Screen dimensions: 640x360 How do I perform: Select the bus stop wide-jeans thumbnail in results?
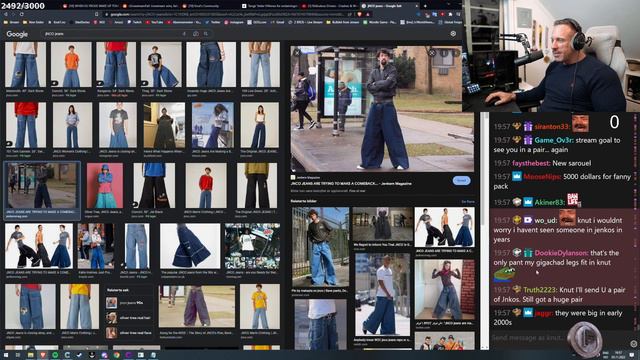[x=42, y=186]
